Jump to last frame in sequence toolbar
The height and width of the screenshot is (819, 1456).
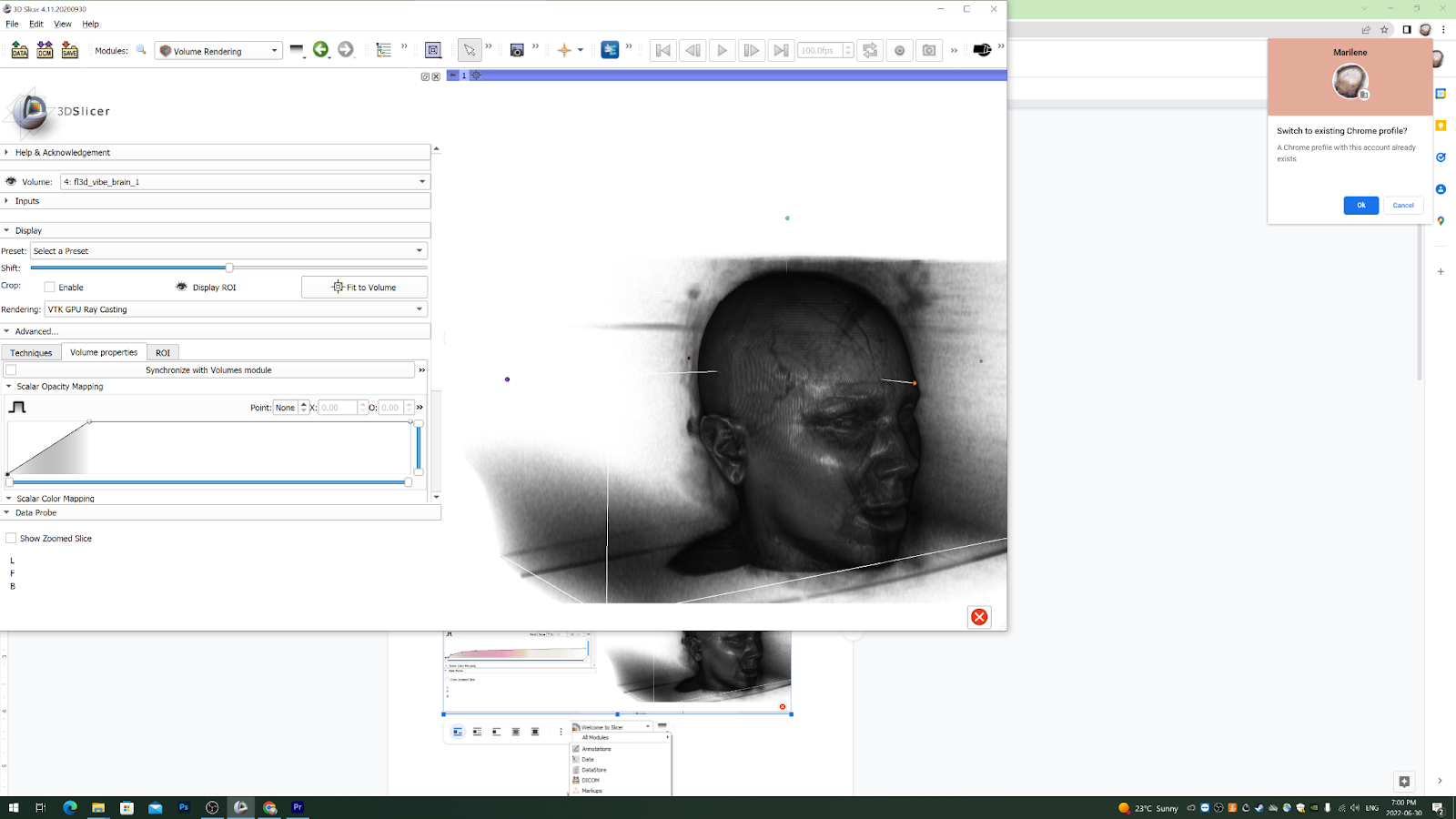pyautogui.click(x=780, y=50)
